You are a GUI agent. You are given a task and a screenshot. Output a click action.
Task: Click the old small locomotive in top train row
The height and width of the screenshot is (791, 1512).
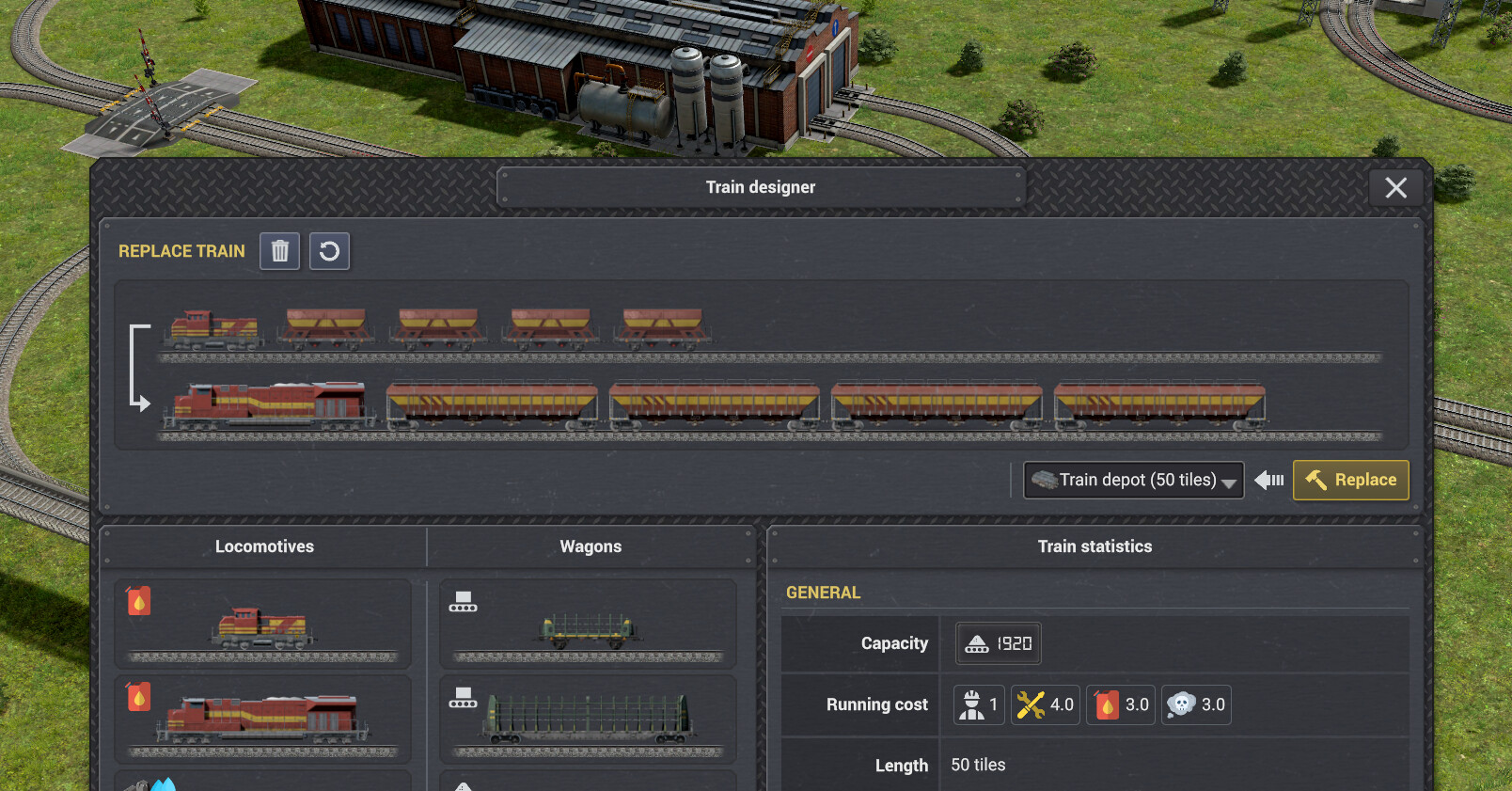point(214,330)
